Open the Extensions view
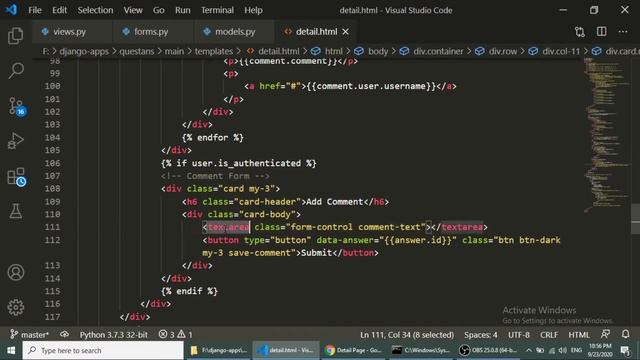 [16, 177]
